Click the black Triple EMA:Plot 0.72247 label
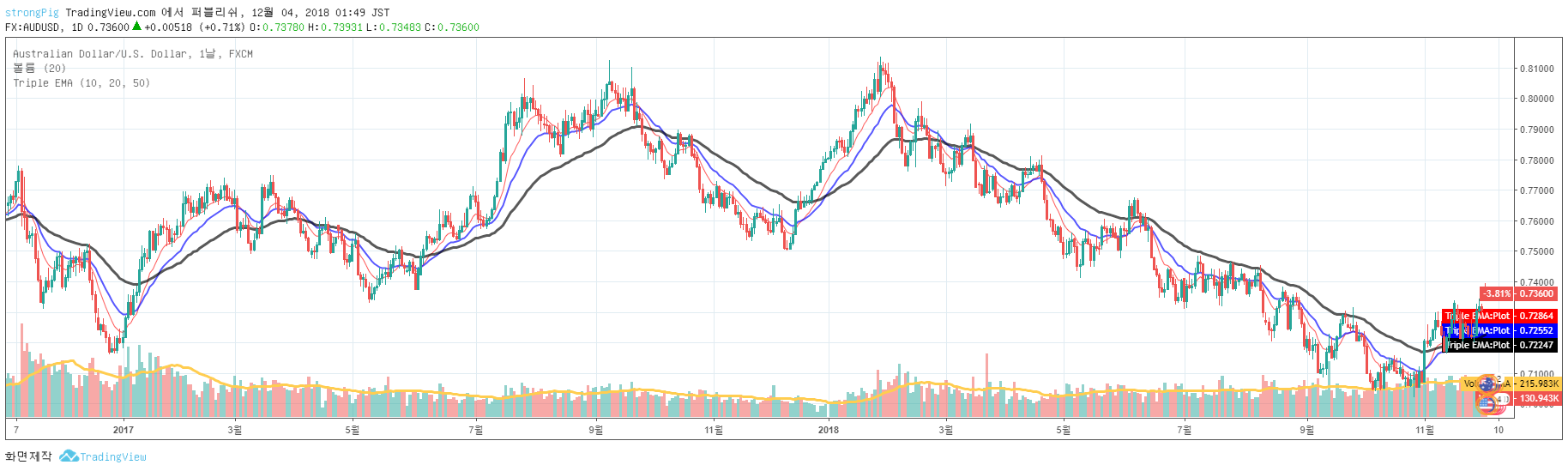This screenshot has height=471, width=1568. pyautogui.click(x=1500, y=345)
